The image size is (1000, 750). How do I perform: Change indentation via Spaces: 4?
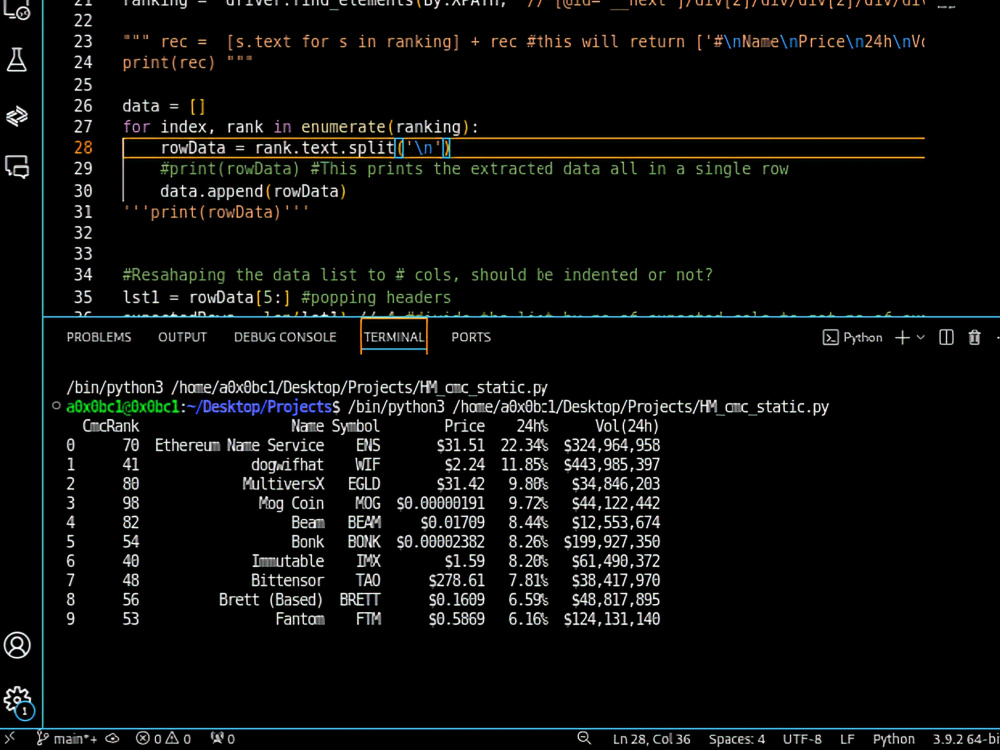[737, 739]
